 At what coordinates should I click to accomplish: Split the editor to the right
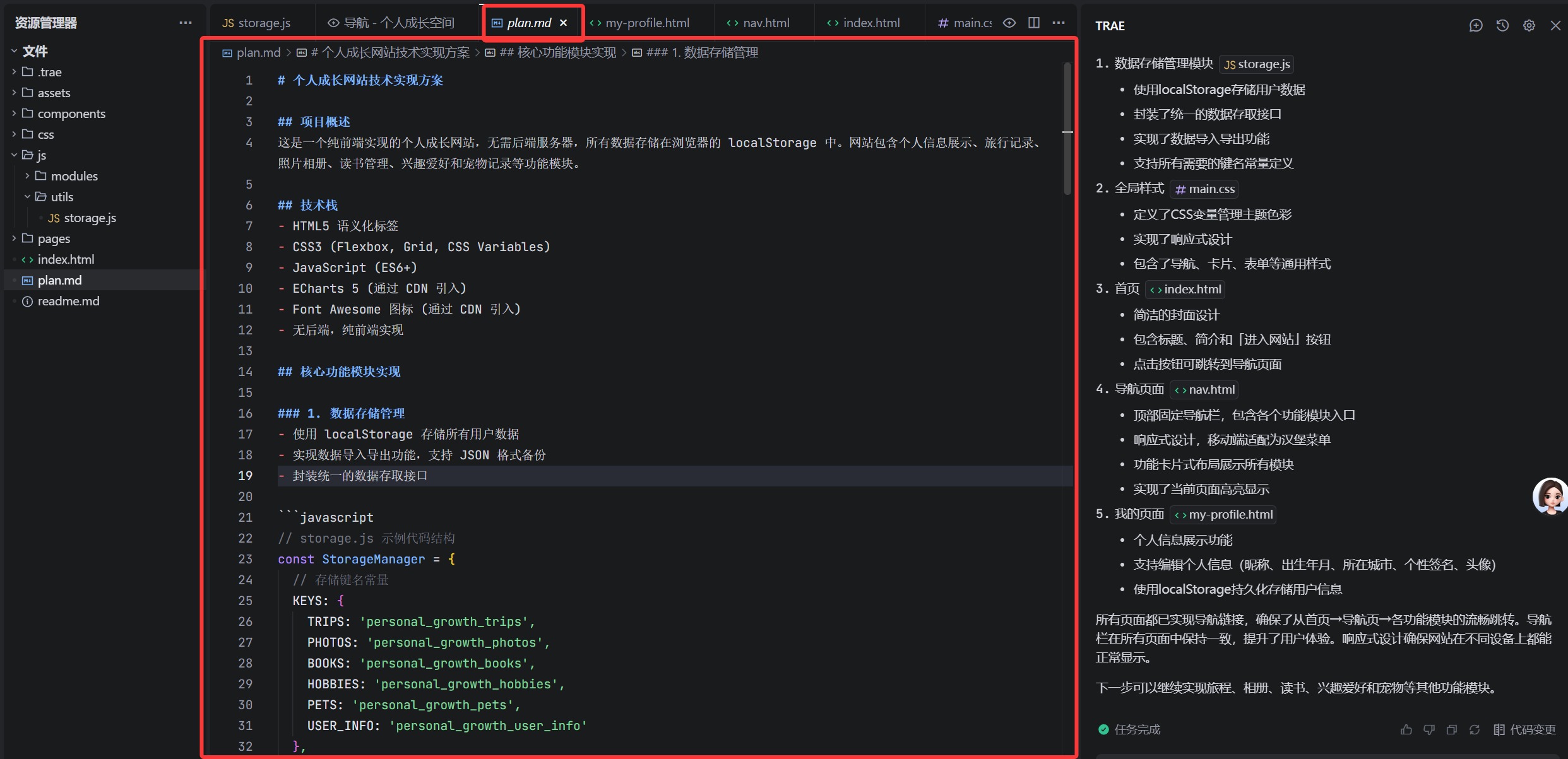tap(1034, 23)
